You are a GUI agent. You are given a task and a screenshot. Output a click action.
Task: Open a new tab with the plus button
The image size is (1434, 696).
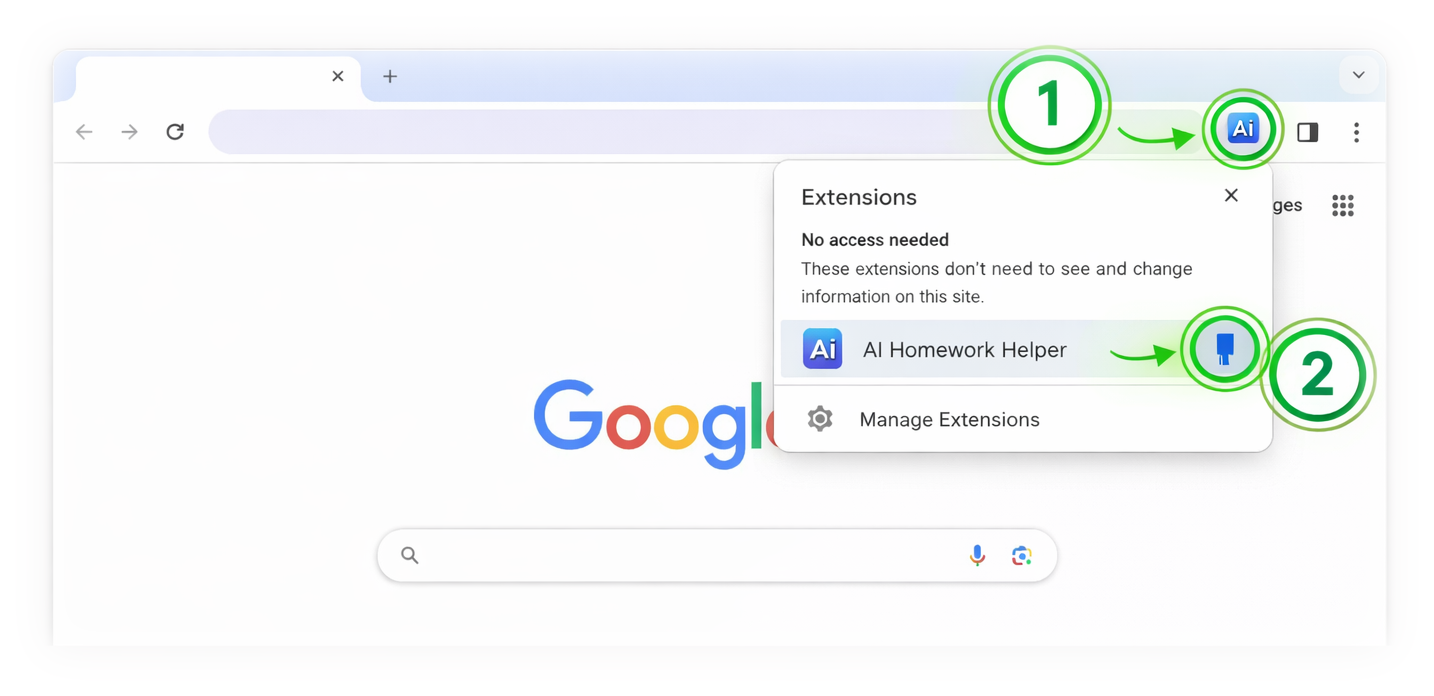(x=389, y=75)
